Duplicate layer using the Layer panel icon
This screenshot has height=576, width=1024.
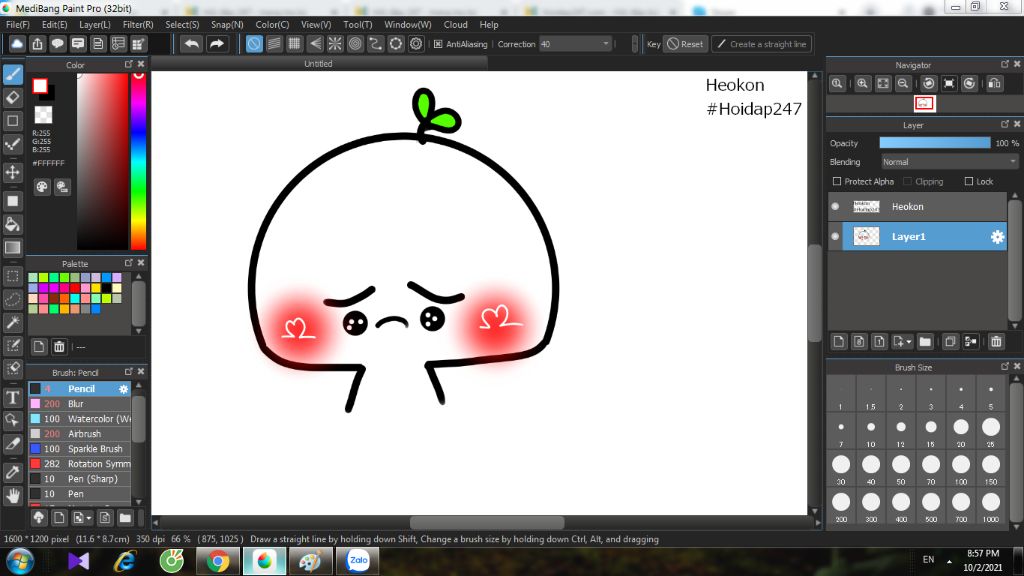click(950, 342)
